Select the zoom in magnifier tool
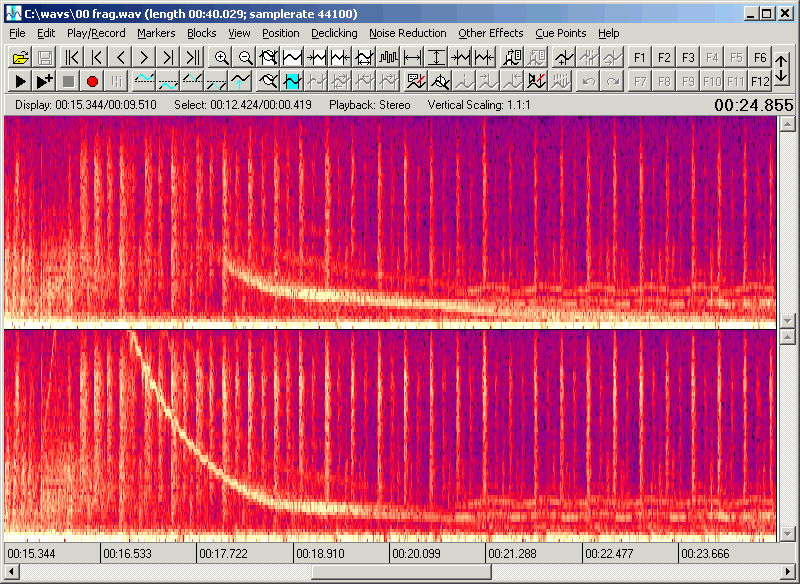 pyautogui.click(x=222, y=57)
